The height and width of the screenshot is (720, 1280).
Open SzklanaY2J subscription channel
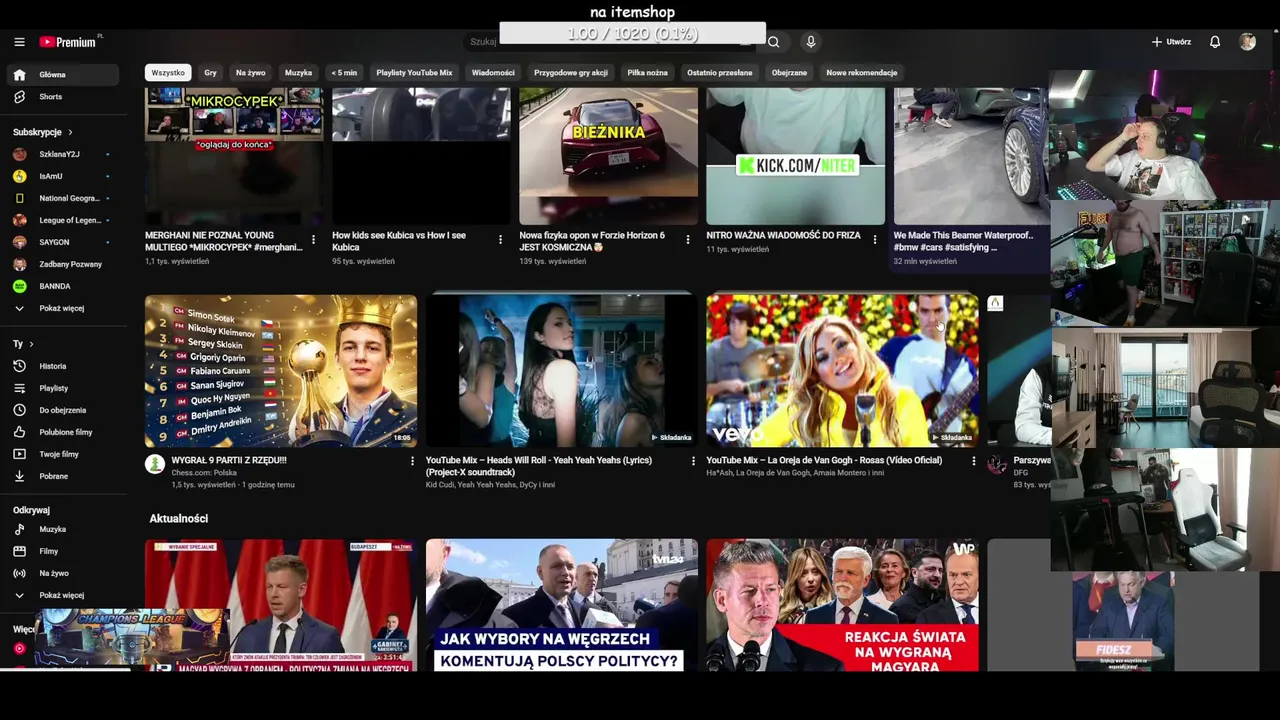(x=62, y=154)
